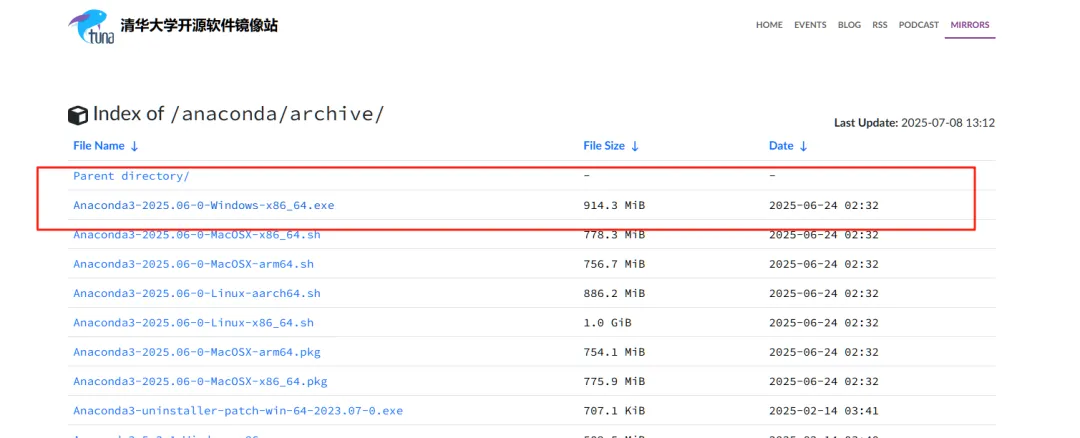The width and height of the screenshot is (1080, 438).
Task: Download Anaconda3-2025.06-0-Windows-x86_64.exe
Action: pyautogui.click(x=204, y=205)
